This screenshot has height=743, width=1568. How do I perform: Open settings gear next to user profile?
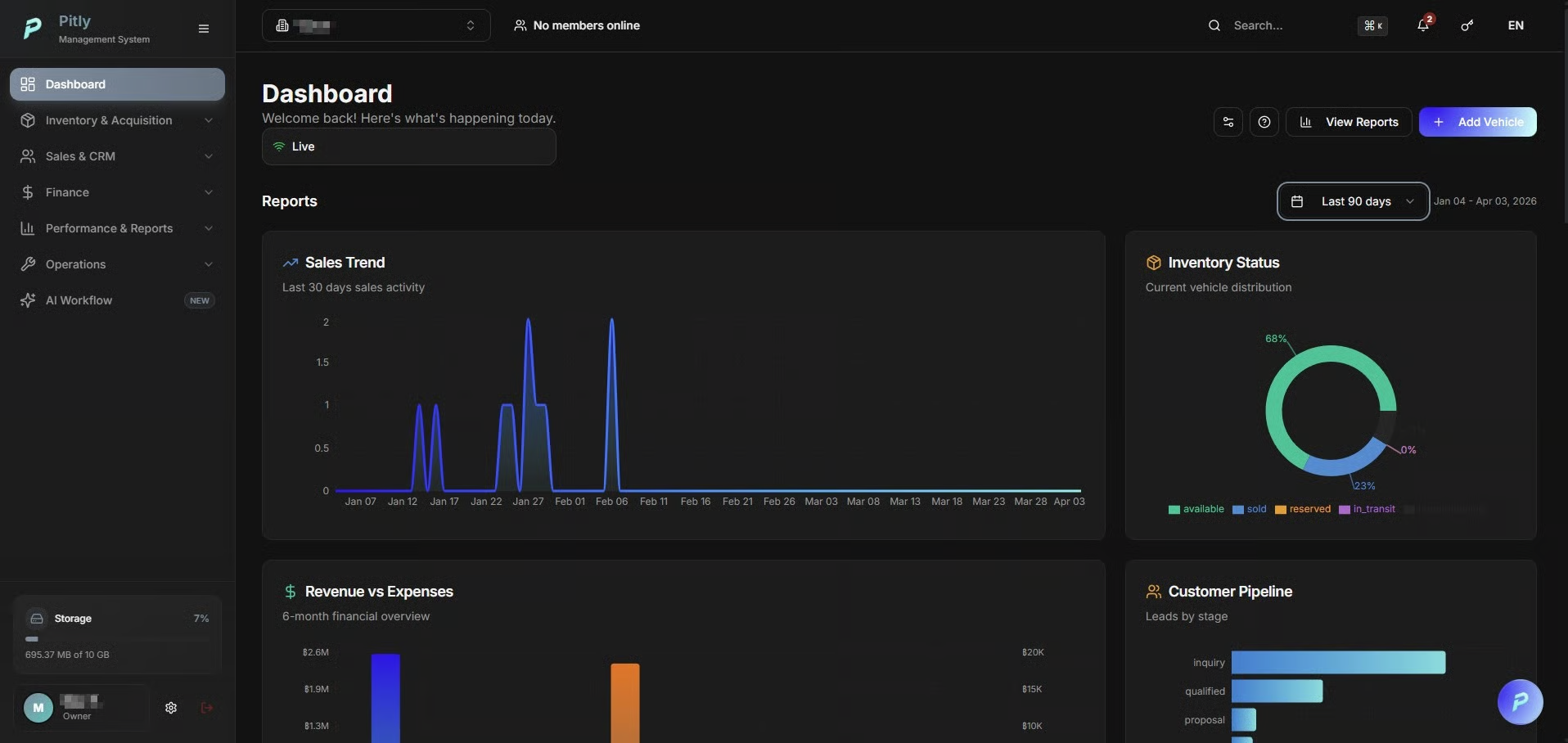[x=171, y=708]
